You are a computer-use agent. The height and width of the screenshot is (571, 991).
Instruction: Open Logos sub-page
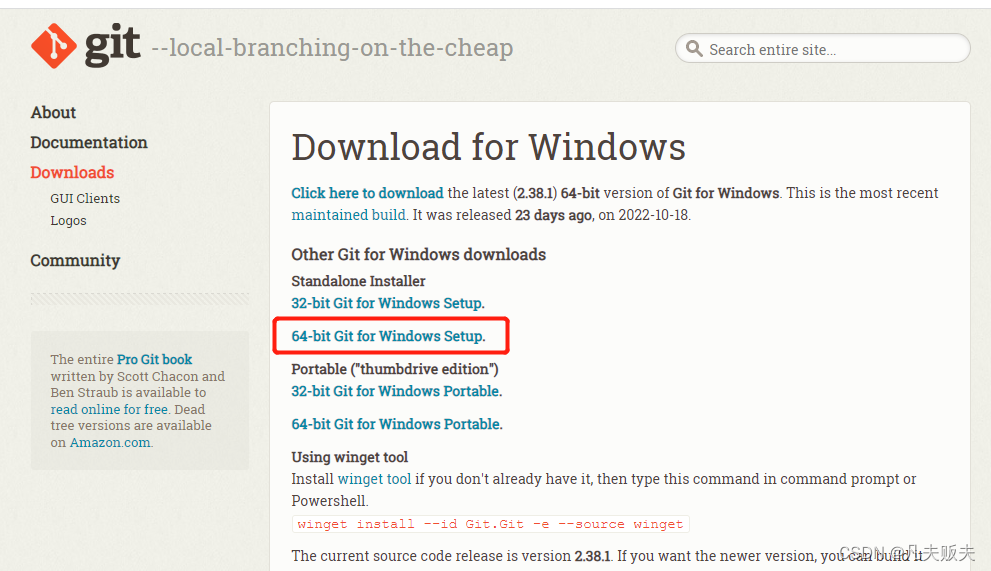point(68,221)
